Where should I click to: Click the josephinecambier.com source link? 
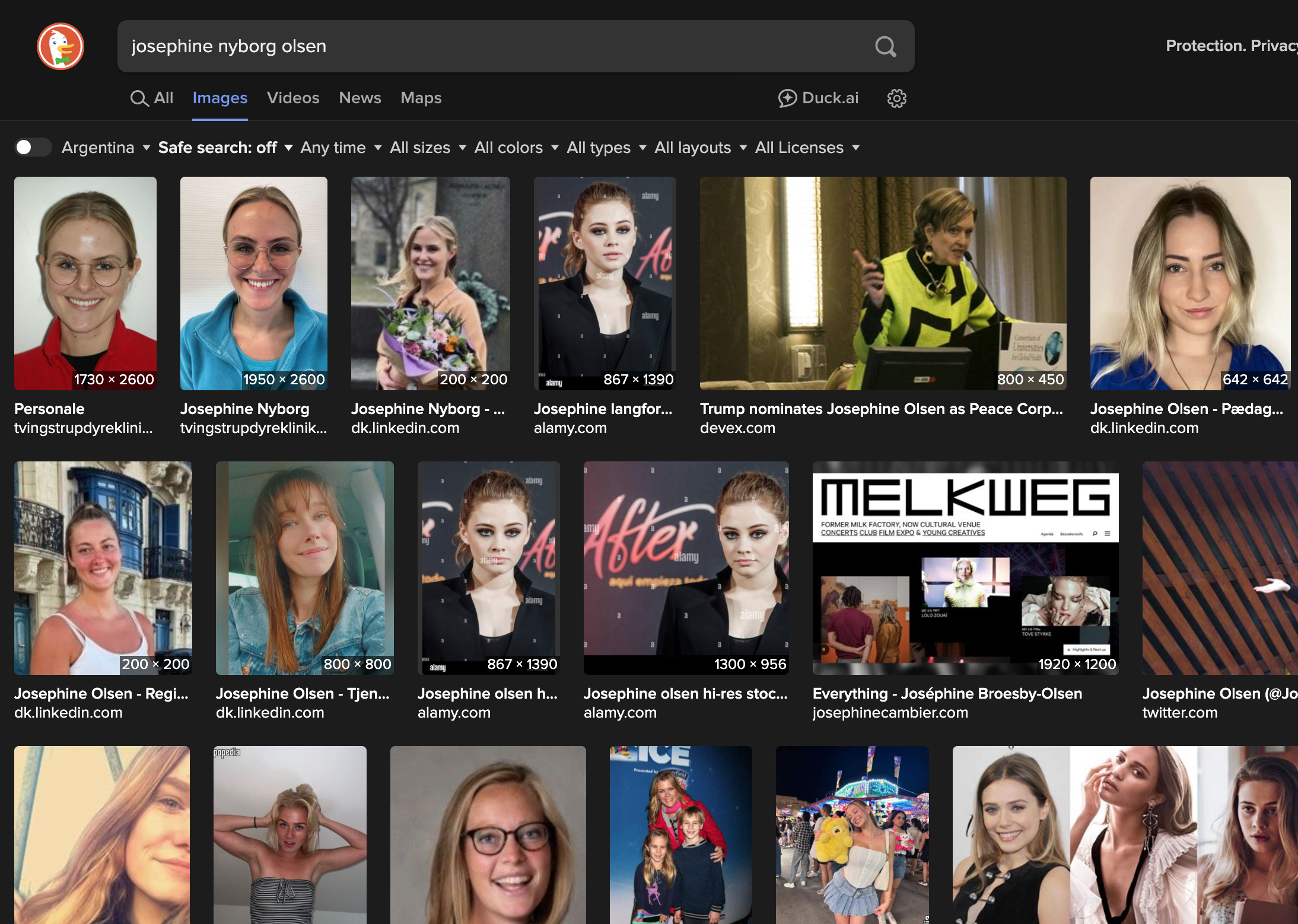tap(890, 712)
